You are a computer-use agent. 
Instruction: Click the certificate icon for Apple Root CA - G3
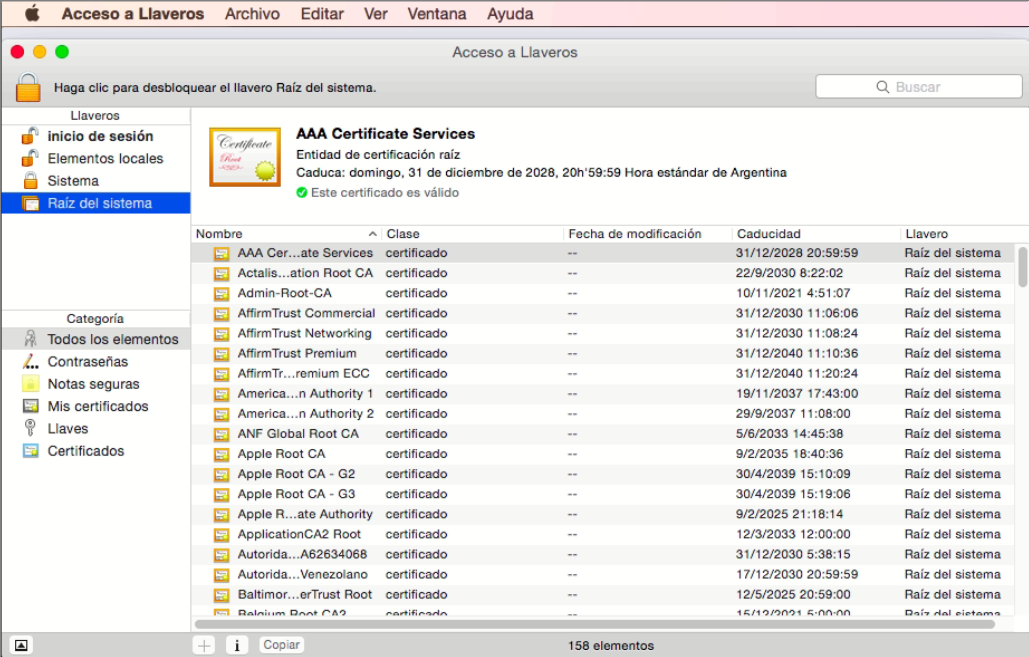(x=222, y=494)
